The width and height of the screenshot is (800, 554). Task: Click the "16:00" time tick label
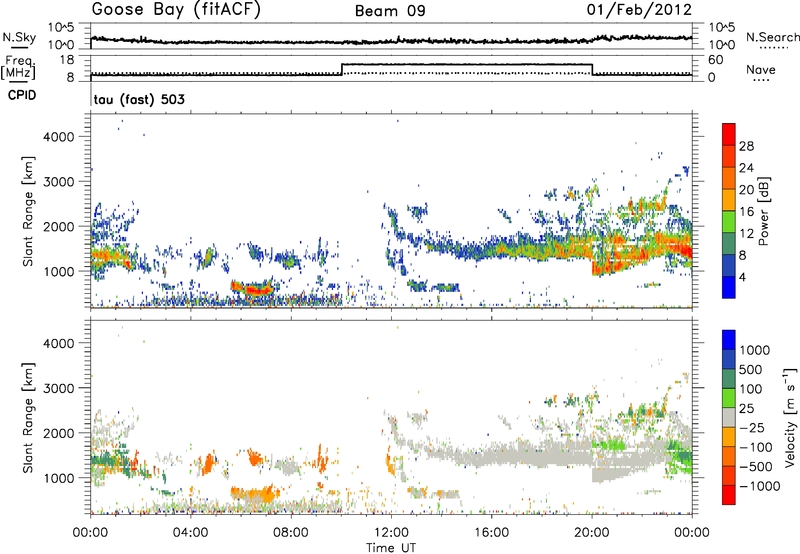(x=491, y=533)
